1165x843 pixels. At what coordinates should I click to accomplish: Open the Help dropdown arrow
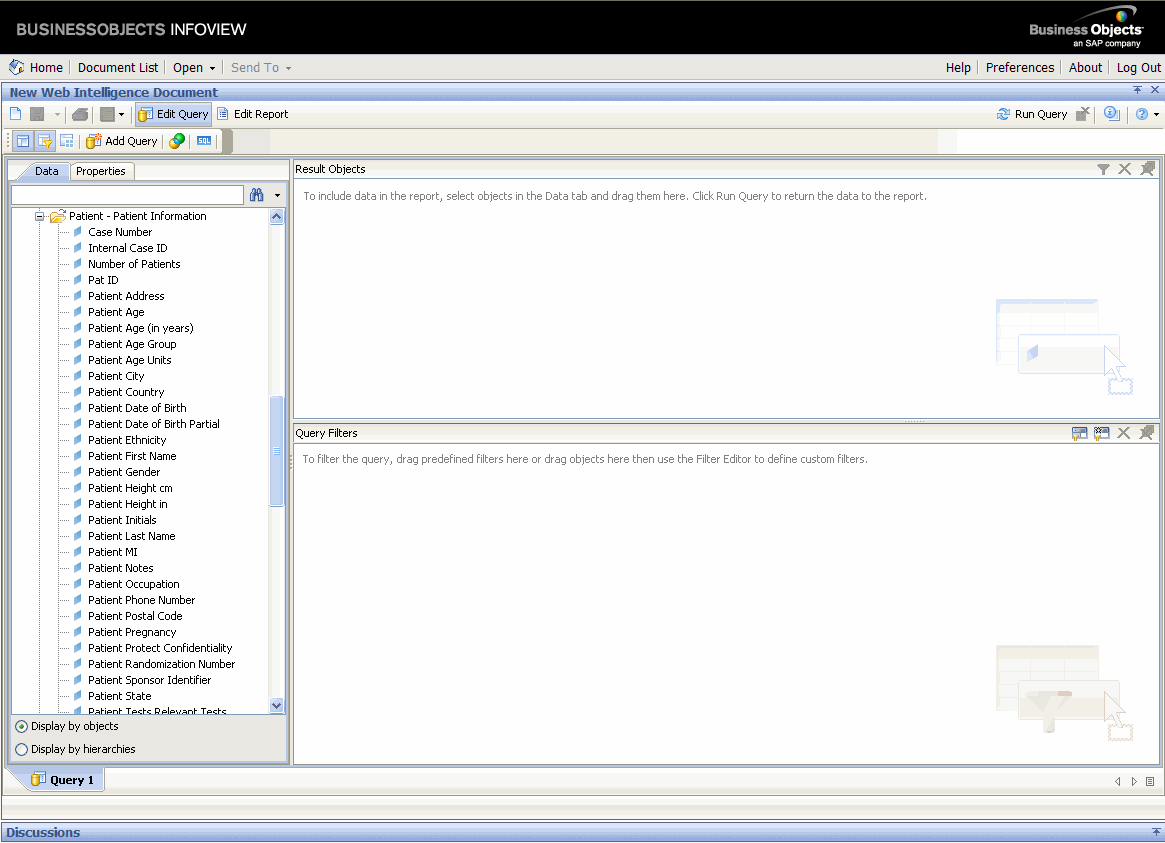tap(1156, 114)
